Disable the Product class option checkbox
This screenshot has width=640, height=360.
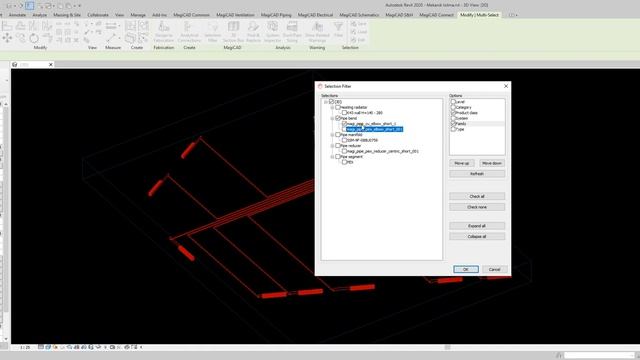[453, 113]
